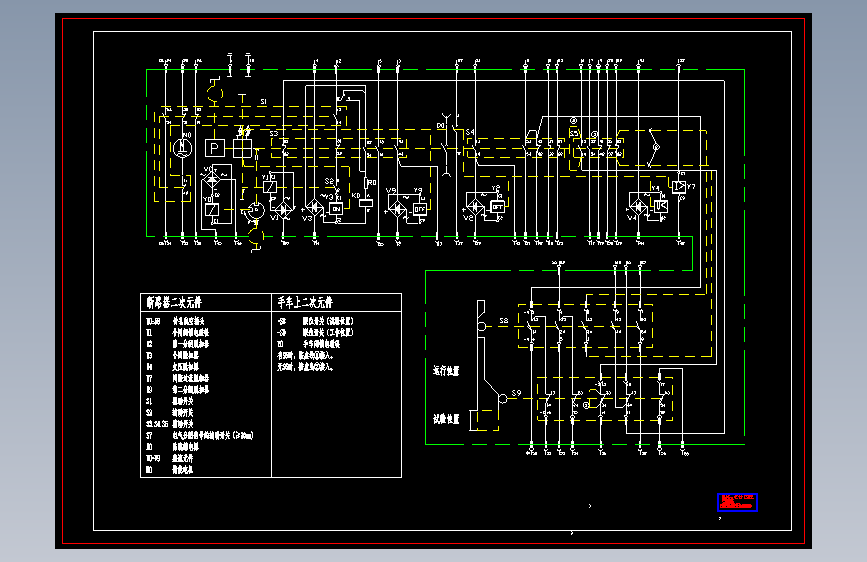Viewport: 867px width, 562px height.
Task: Pick the Y0 coil box symbol
Action: (212, 210)
